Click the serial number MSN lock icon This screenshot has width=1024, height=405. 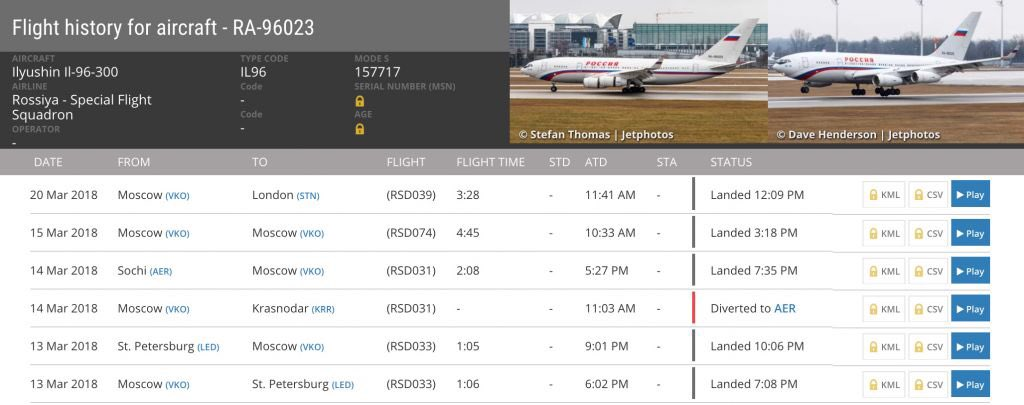pos(359,102)
